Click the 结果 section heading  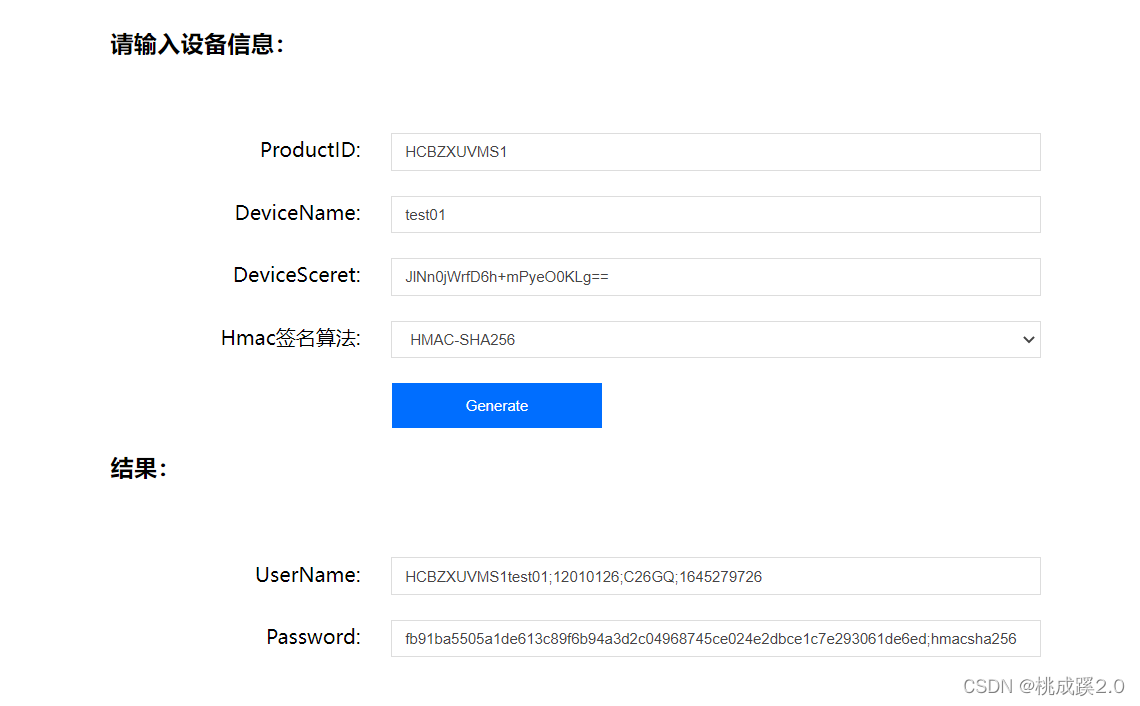[137, 468]
